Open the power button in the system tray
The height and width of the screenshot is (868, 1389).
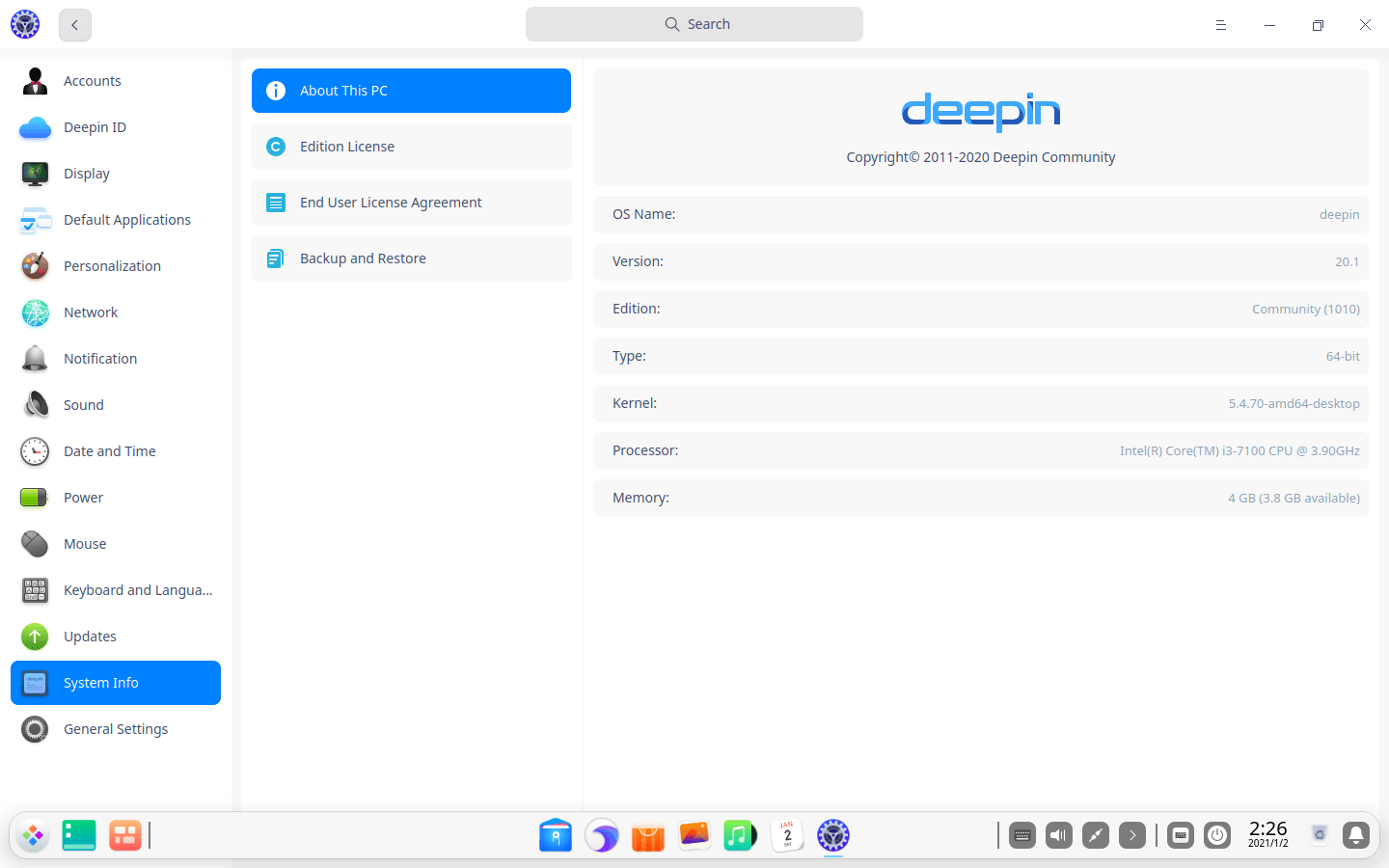[1217, 835]
